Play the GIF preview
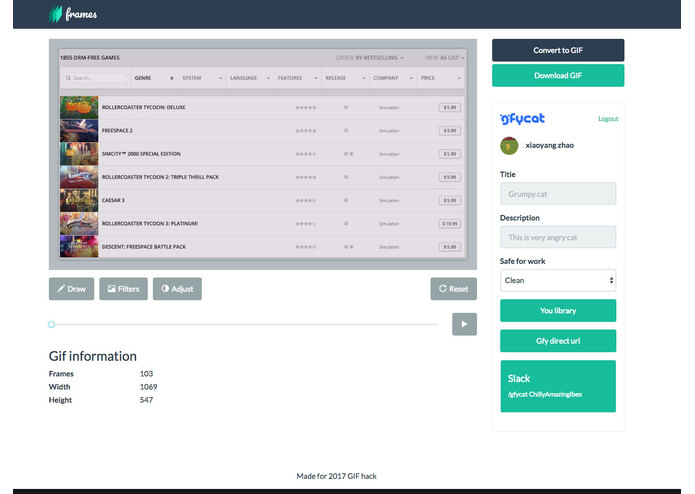Viewport: 695px width, 494px height. pos(465,324)
